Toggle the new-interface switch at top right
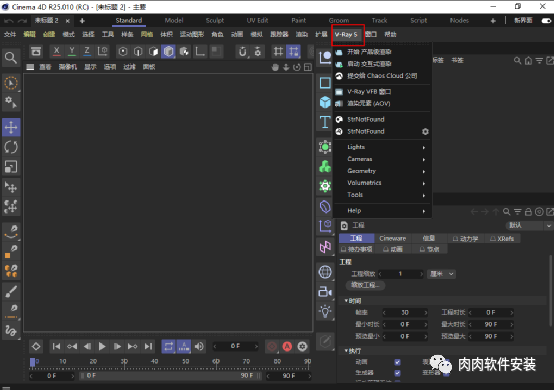 pos(547,20)
